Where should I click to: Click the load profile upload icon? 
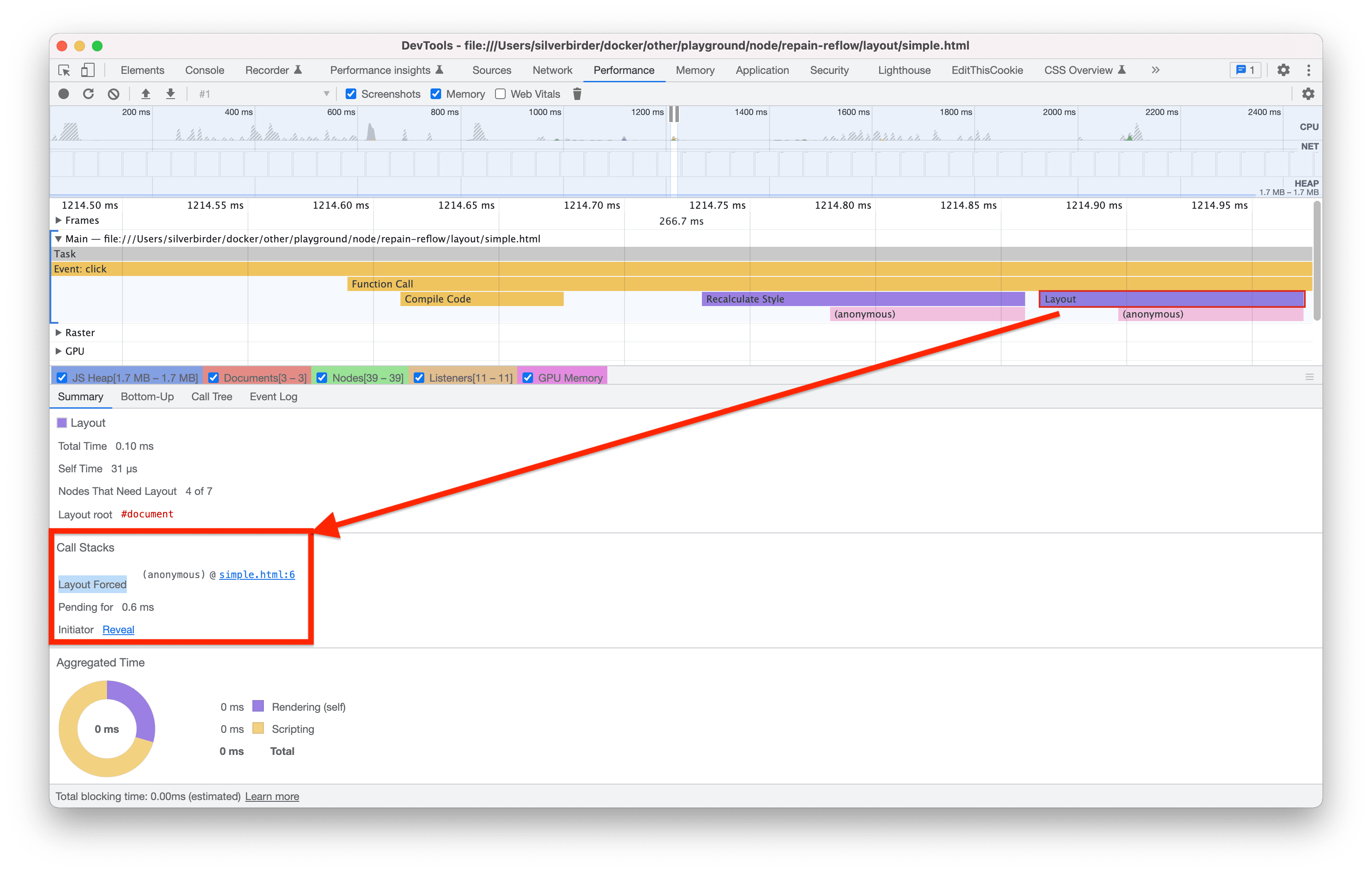pos(146,94)
